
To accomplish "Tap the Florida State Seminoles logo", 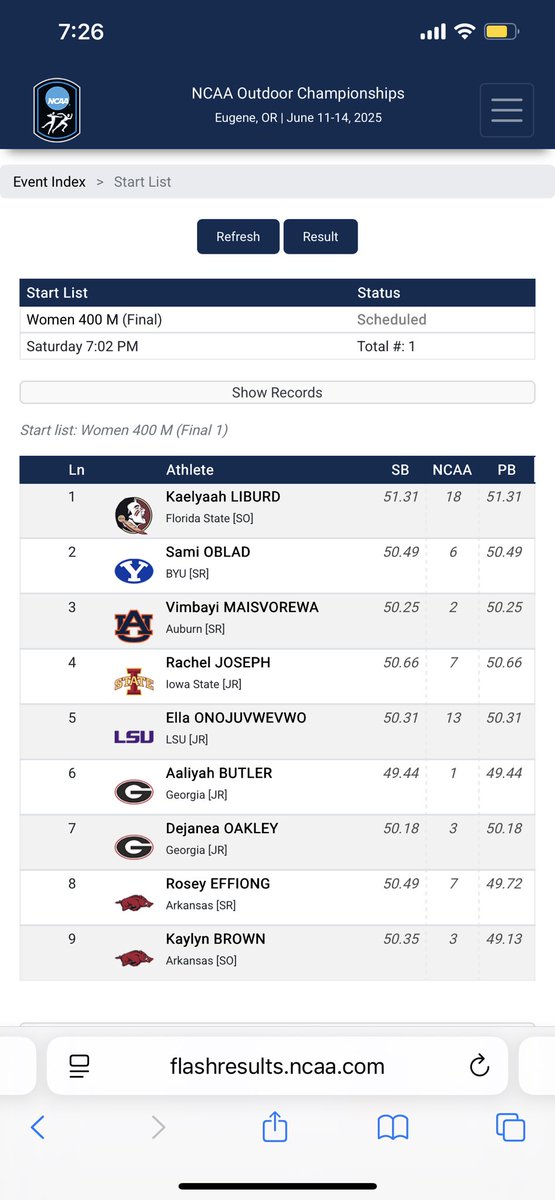I will (x=134, y=514).
